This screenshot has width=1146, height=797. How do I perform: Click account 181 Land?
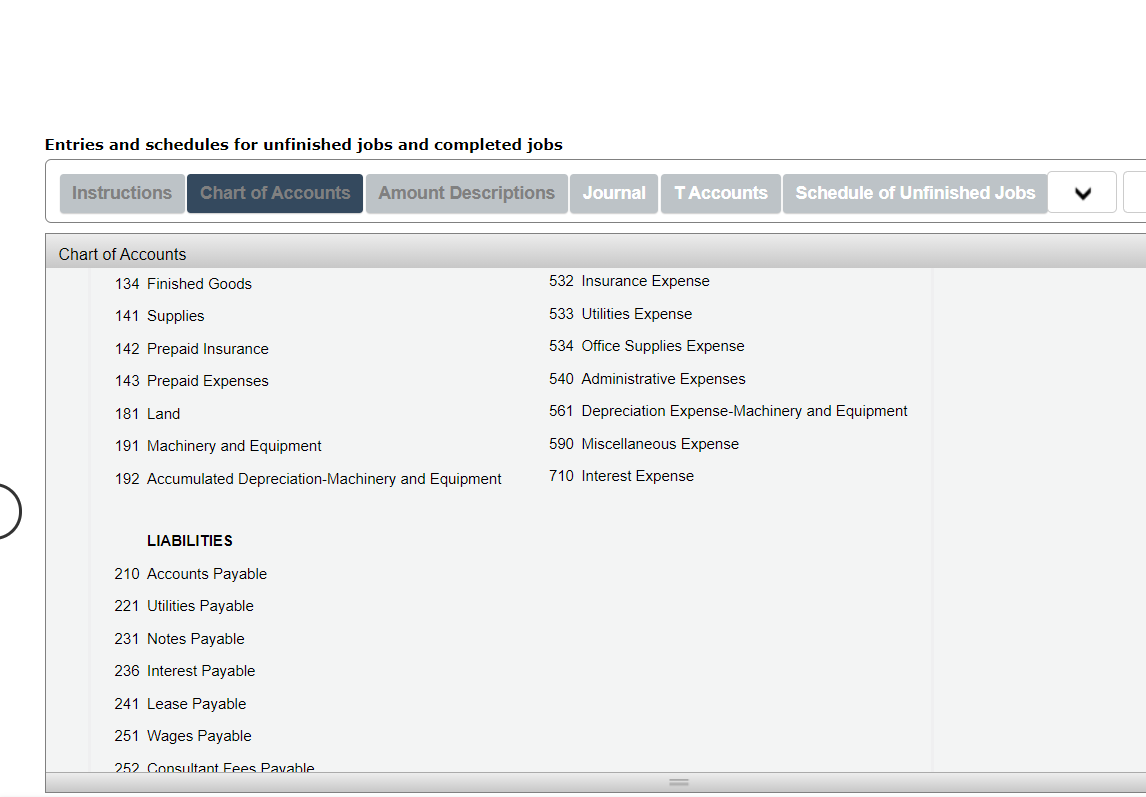coord(147,414)
